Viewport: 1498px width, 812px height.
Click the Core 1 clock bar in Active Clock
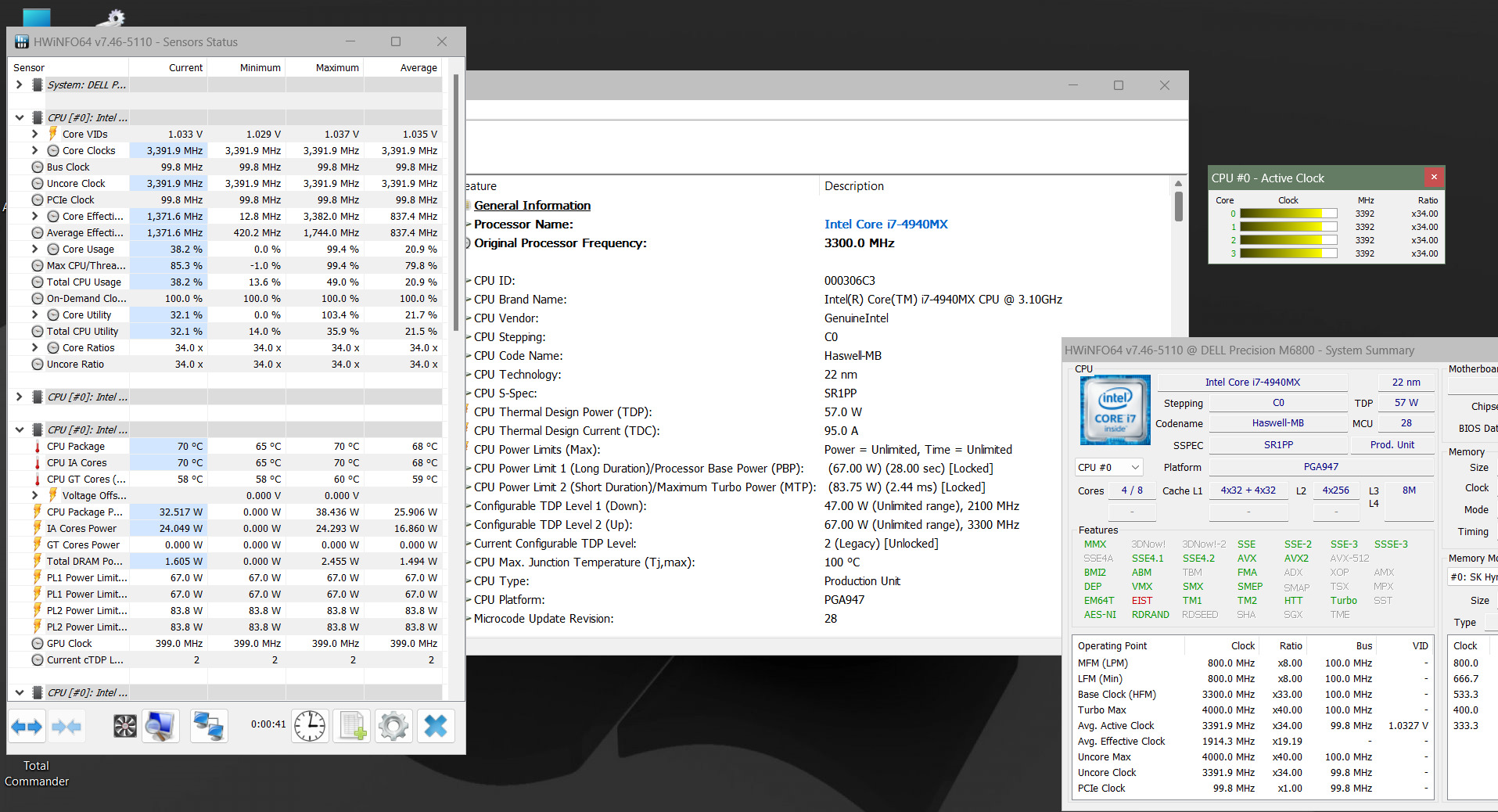(1288, 227)
